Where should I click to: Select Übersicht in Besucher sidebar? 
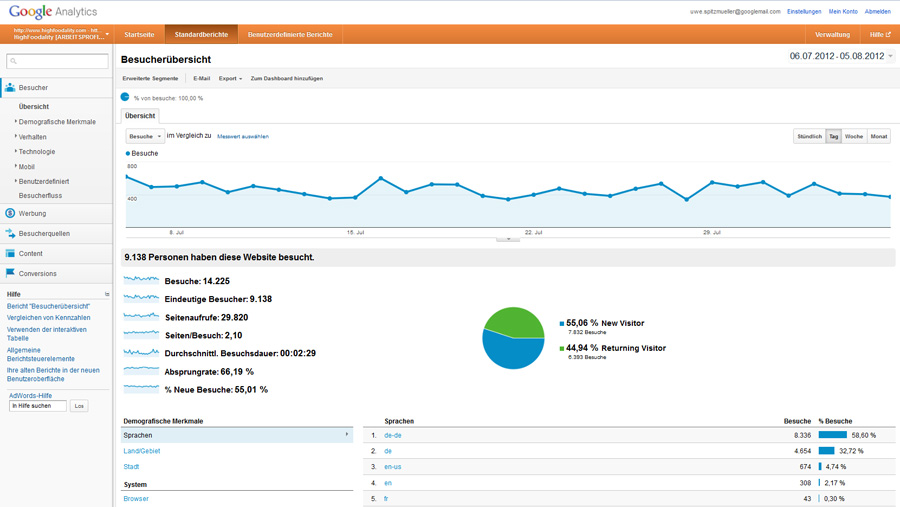point(34,107)
